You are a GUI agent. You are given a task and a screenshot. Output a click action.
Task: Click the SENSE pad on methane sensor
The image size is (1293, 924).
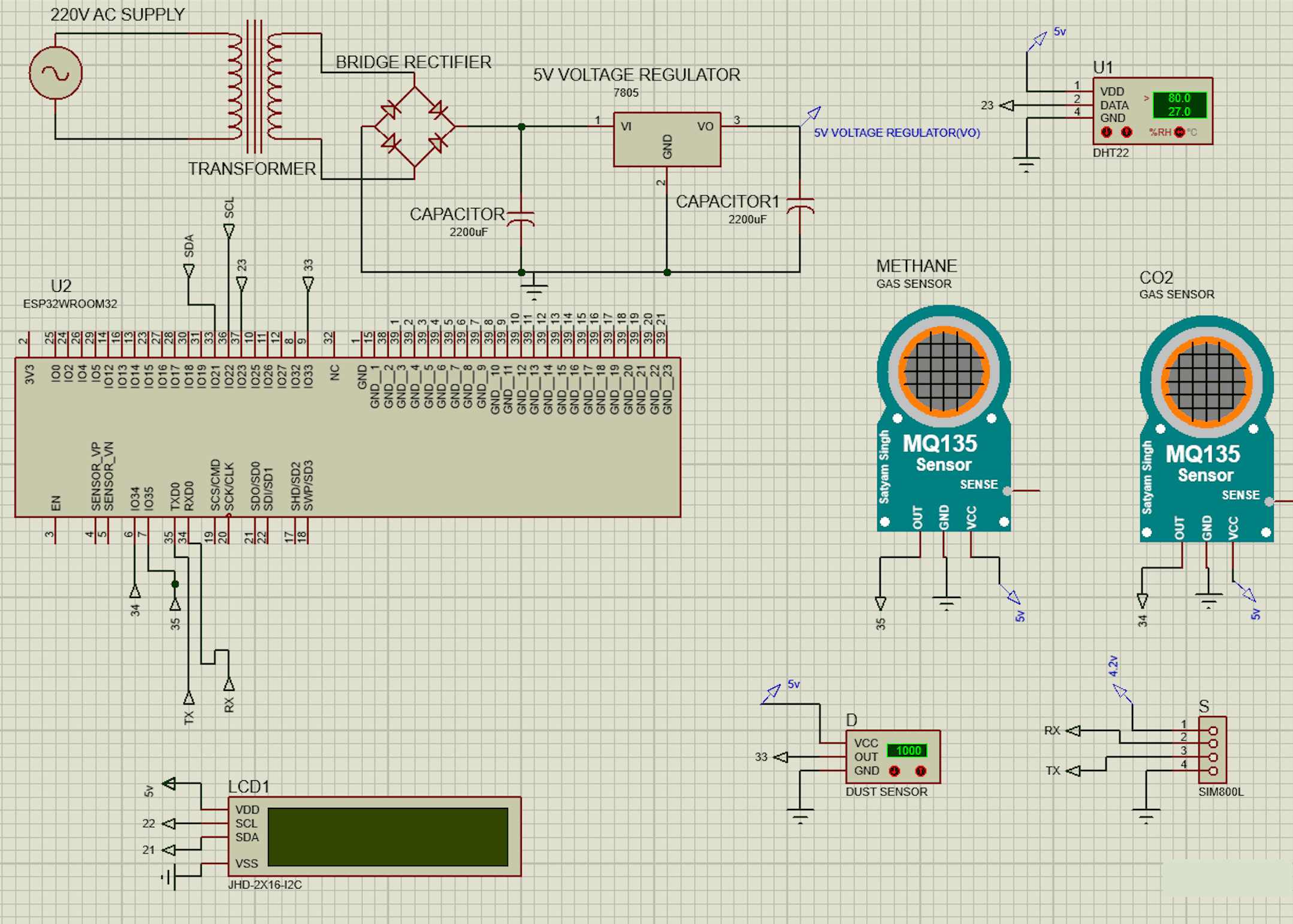[x=1007, y=490]
